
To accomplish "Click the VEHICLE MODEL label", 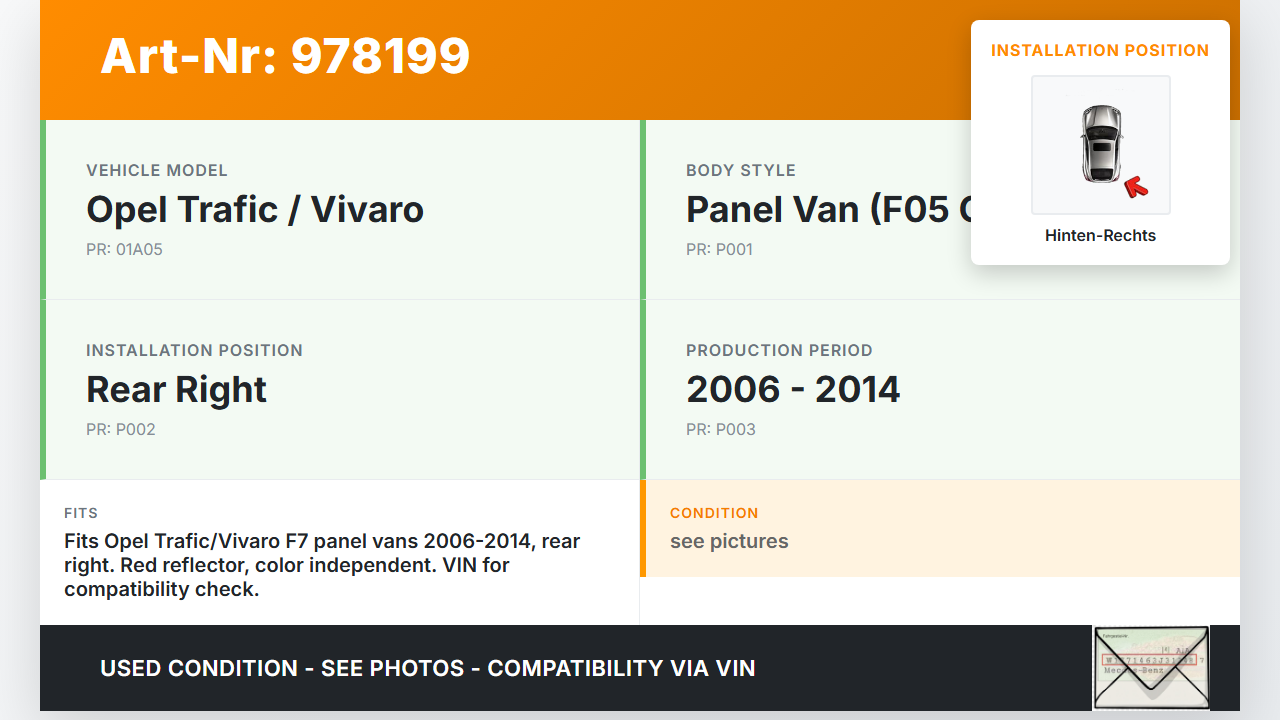I will pyautogui.click(x=157, y=171).
